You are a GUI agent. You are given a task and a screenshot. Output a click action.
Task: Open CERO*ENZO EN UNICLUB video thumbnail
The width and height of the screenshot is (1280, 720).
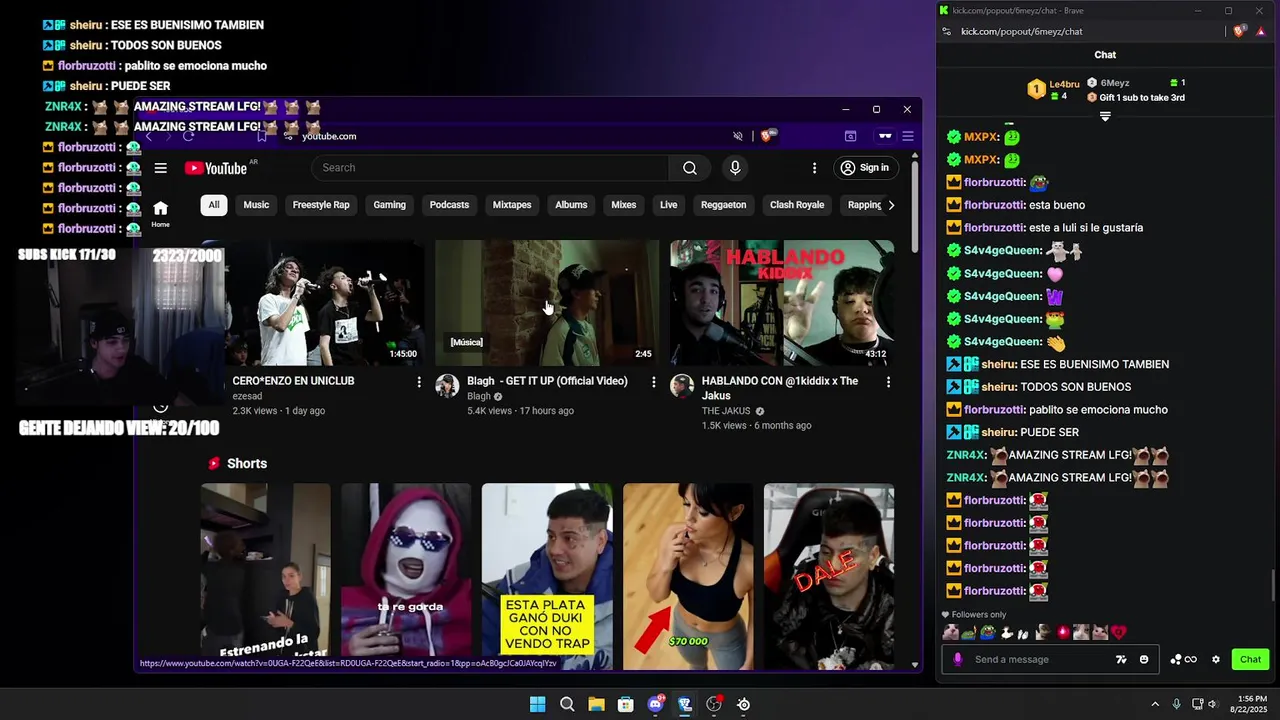(x=311, y=303)
